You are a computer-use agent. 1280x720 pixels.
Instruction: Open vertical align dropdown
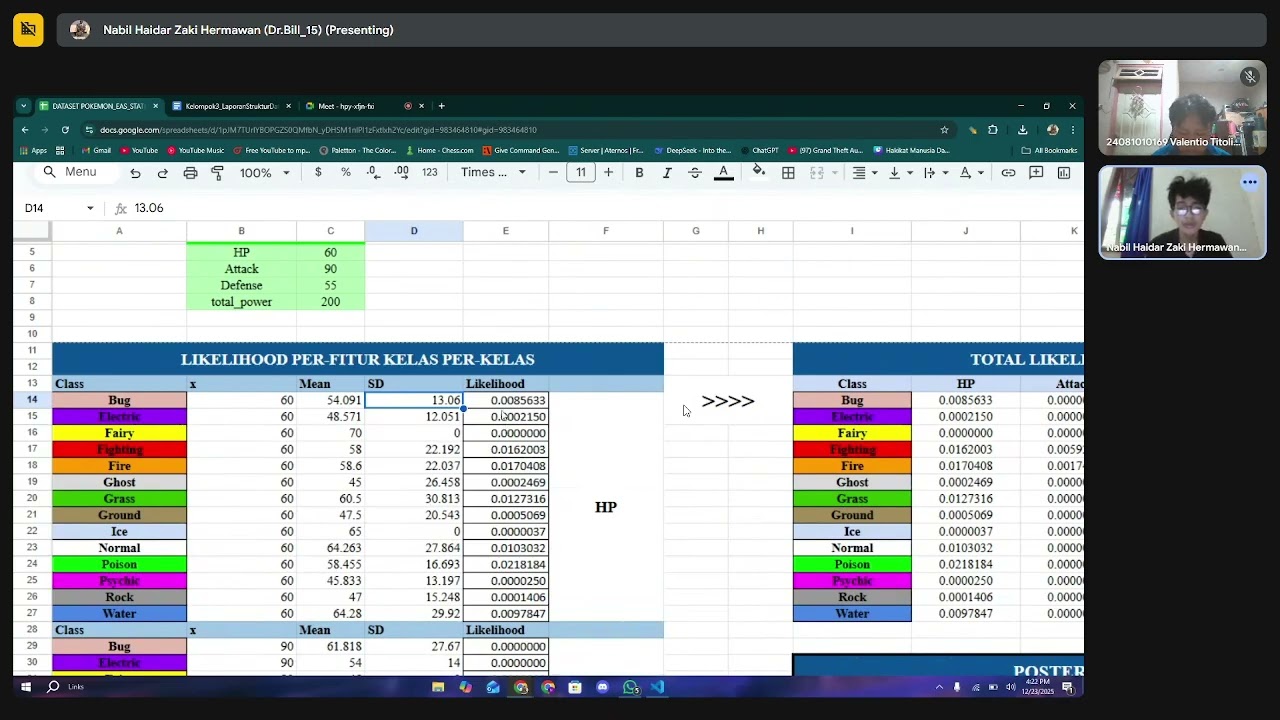[899, 173]
